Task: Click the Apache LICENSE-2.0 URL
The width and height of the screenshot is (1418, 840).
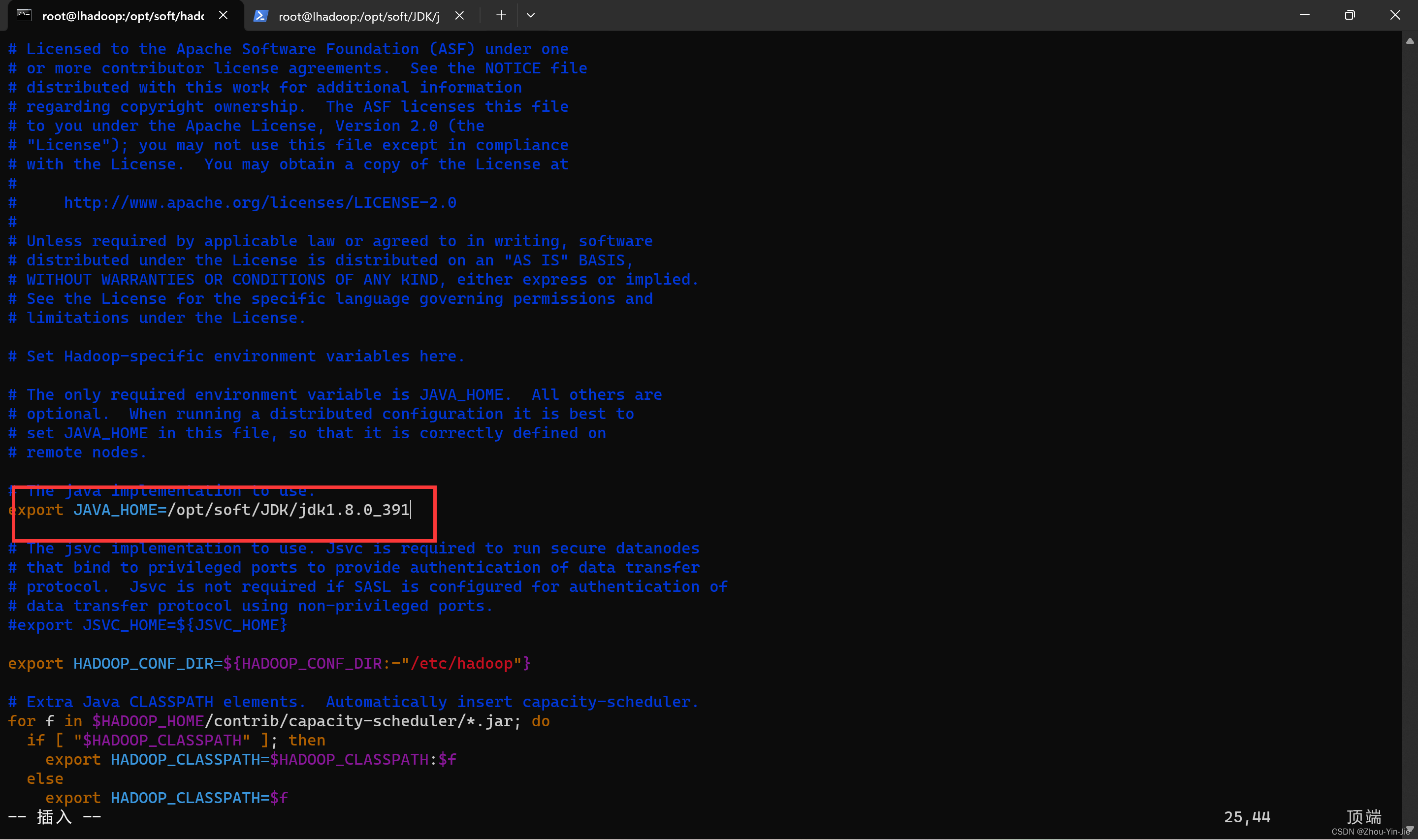Action: (x=260, y=203)
